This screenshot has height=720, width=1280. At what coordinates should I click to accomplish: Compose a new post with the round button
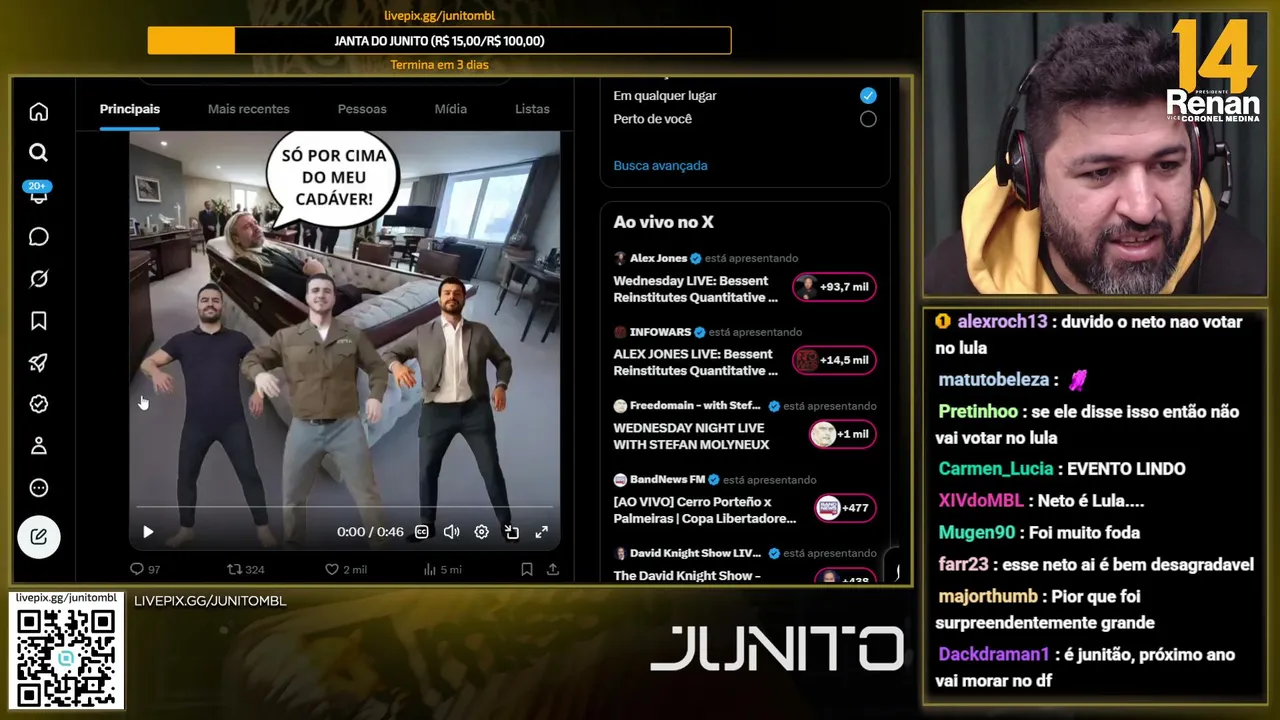pyautogui.click(x=39, y=537)
